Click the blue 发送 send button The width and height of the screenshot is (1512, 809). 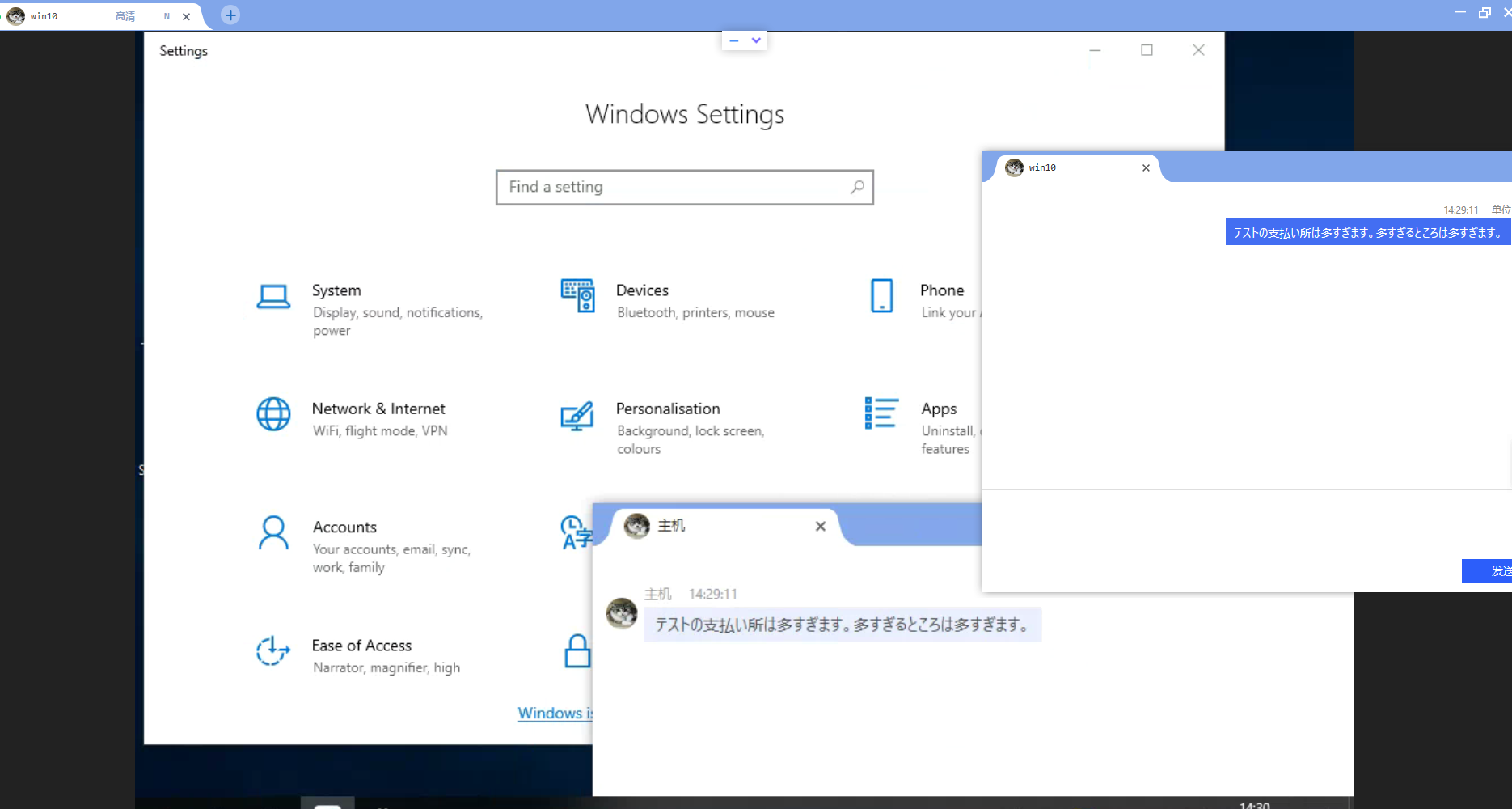click(x=1487, y=571)
